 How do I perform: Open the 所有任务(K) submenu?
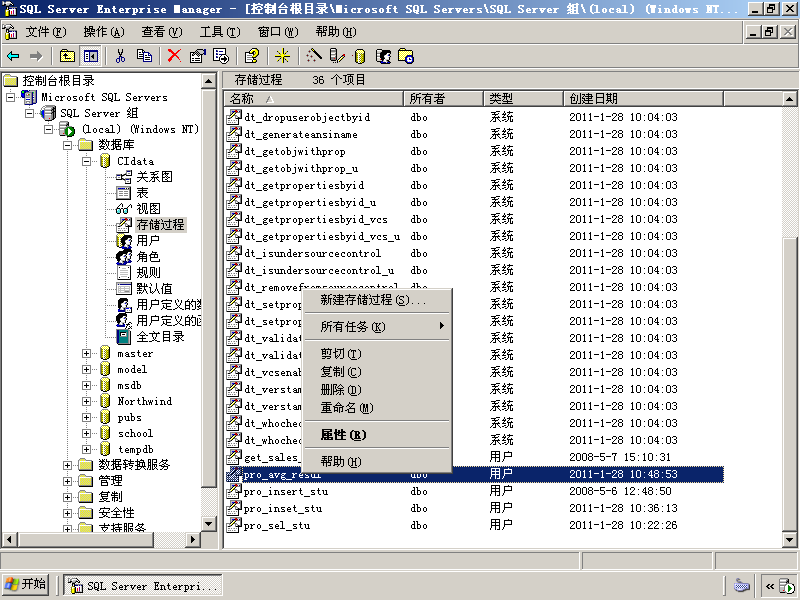coord(377,327)
